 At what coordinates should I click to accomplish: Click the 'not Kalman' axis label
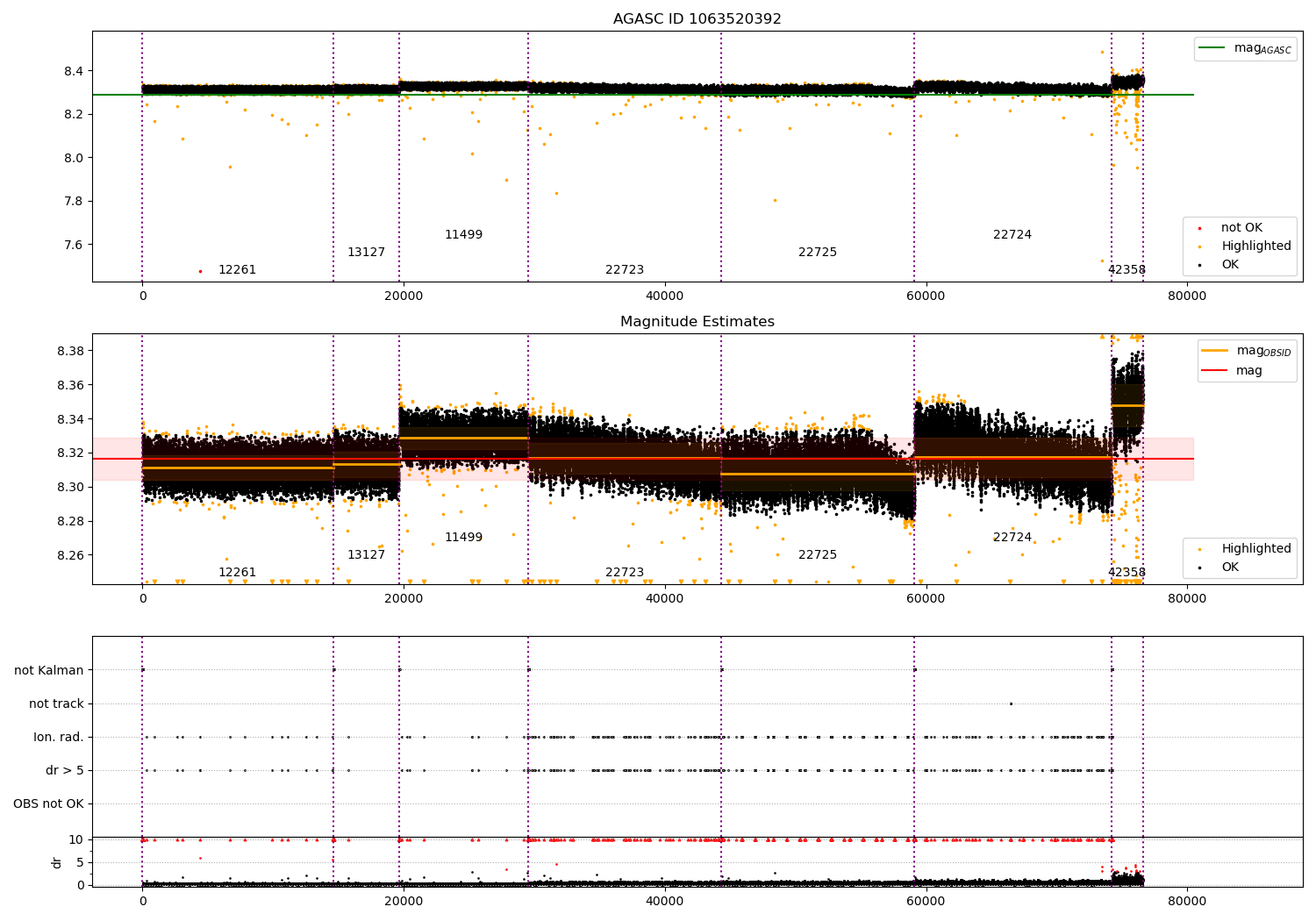(49, 671)
